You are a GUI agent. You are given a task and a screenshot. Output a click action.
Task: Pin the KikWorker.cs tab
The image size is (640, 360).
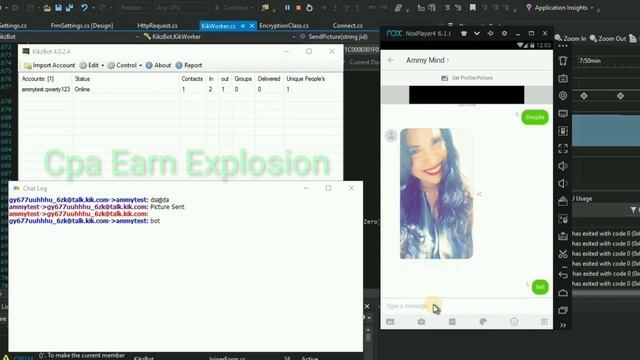[x=243, y=26]
